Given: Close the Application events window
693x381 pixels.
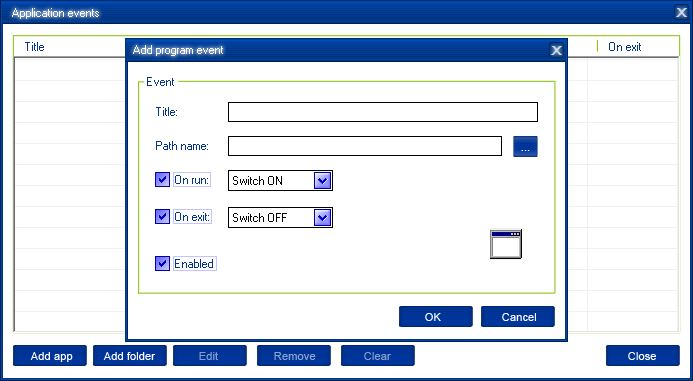Looking at the screenshot, I should [682, 13].
